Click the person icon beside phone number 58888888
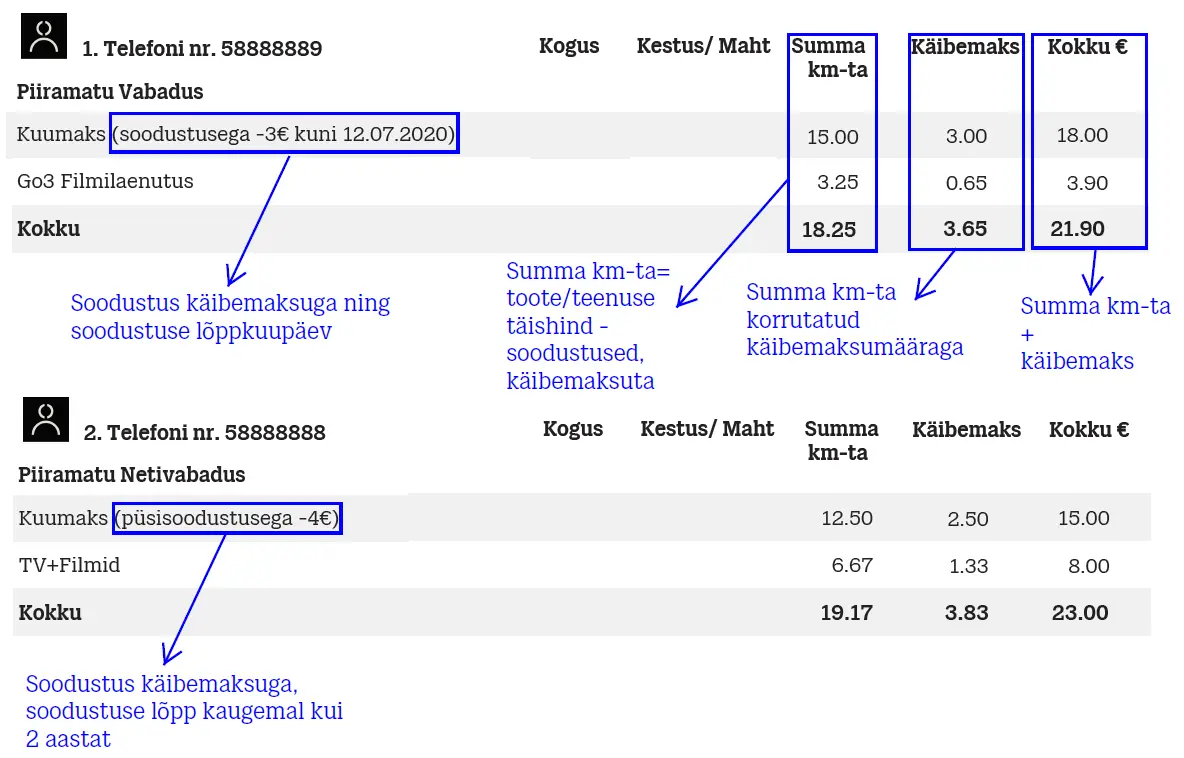 coord(45,420)
